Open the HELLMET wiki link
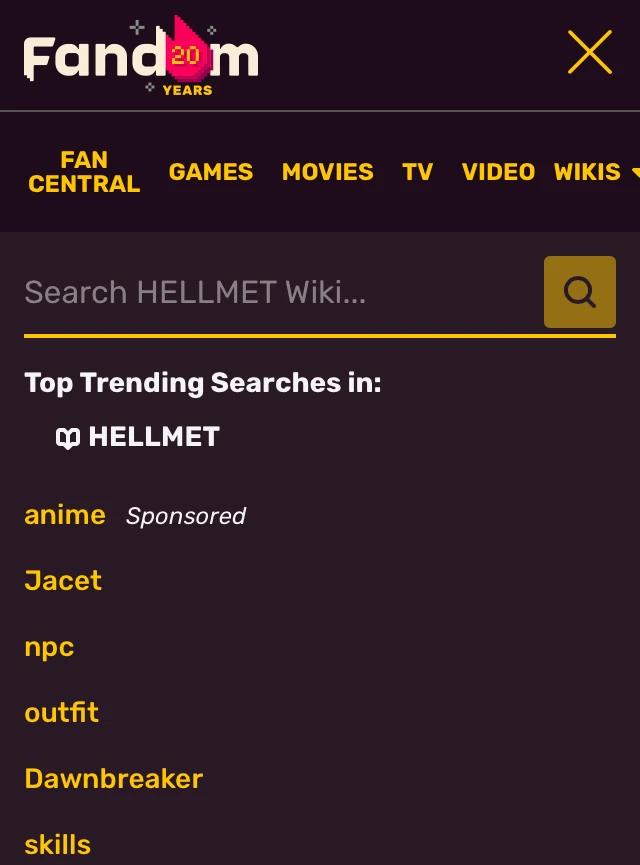 pyautogui.click(x=153, y=437)
